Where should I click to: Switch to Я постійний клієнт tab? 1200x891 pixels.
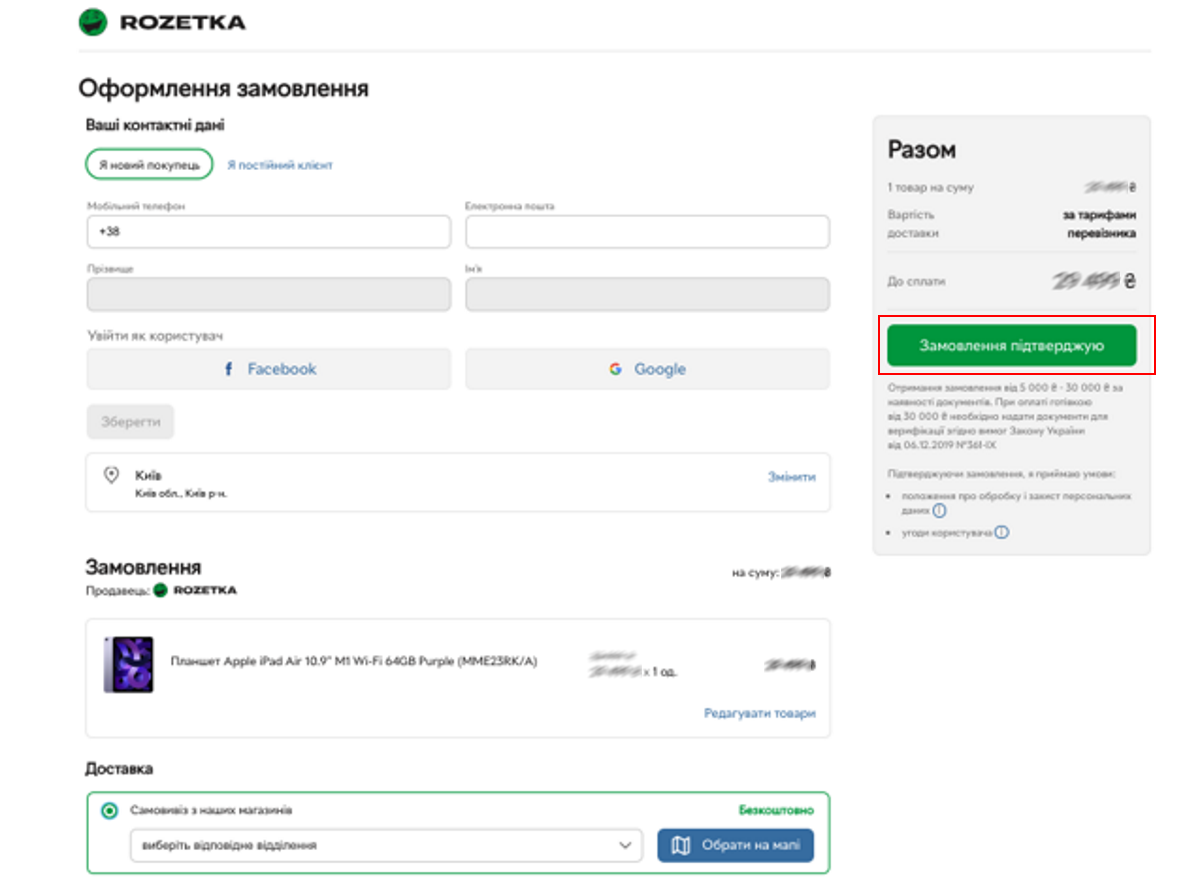280,165
